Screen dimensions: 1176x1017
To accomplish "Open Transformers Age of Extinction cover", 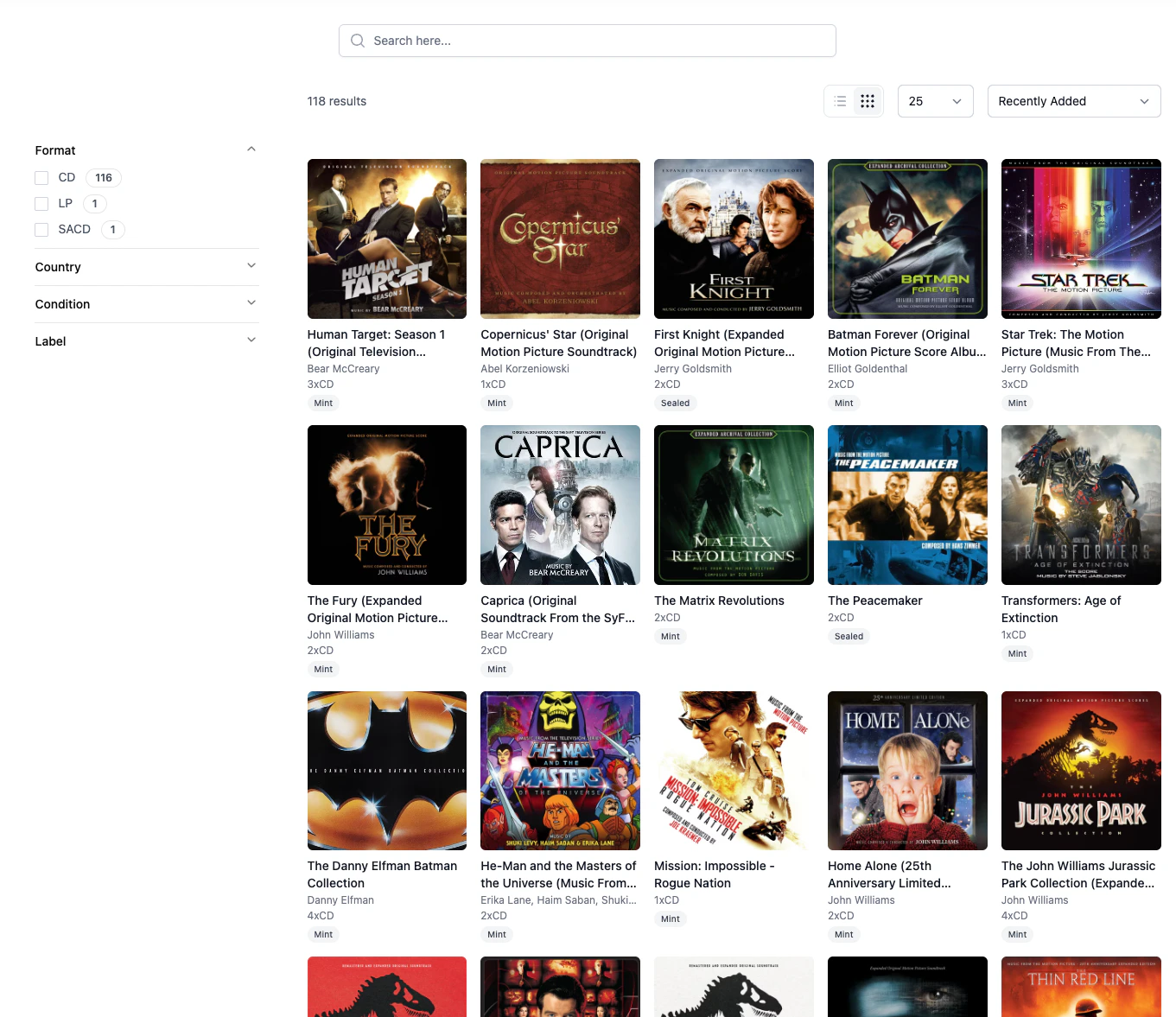I will pos(1081,505).
